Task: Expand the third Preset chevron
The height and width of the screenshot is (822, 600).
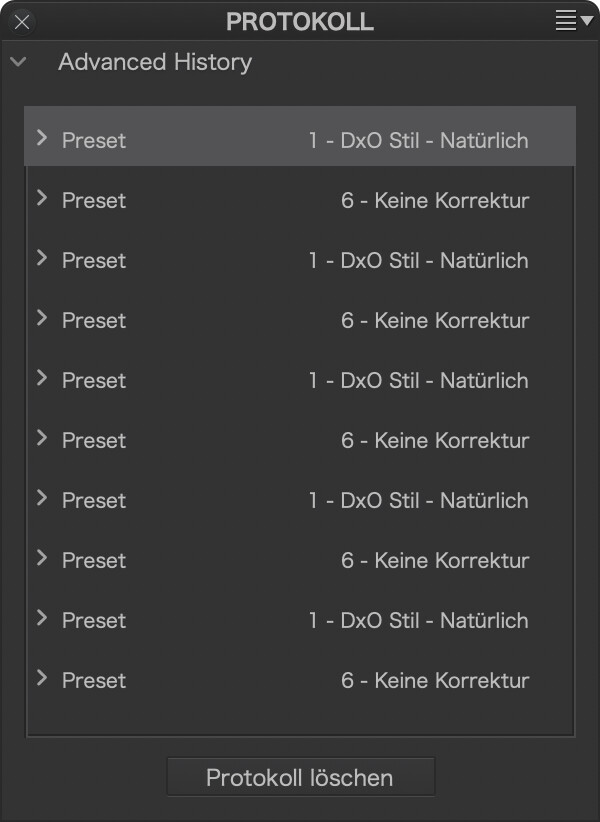Action: pyautogui.click(x=42, y=258)
